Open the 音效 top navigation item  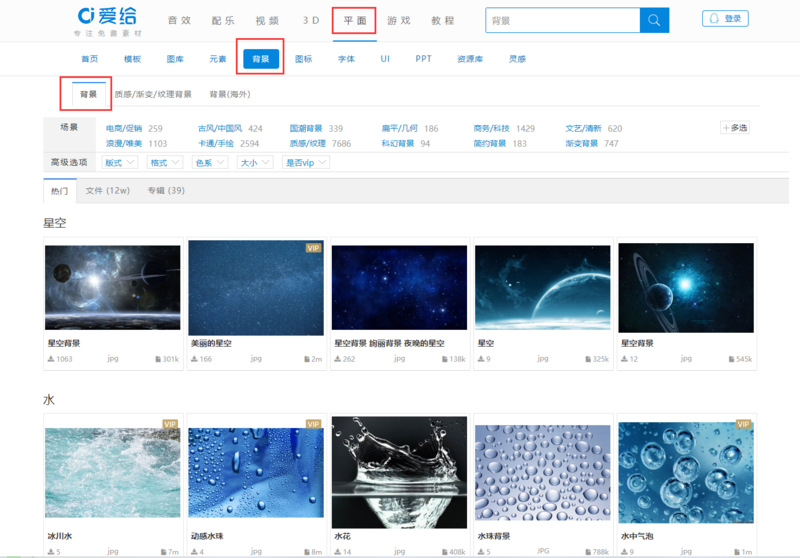[179, 20]
